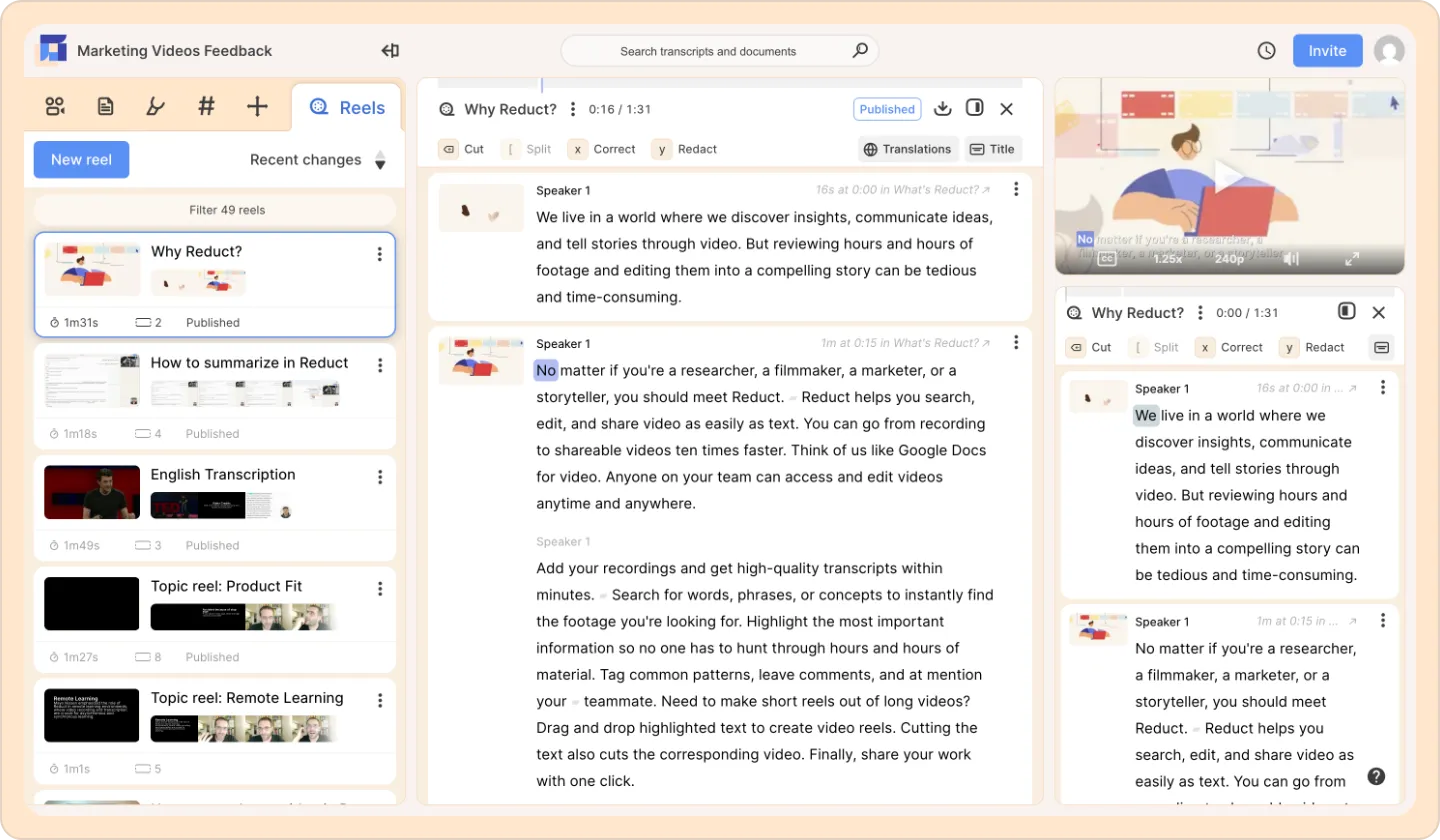The width and height of the screenshot is (1440, 840).
Task: Open the recordings tab icon in sidebar
Action: 55,106
